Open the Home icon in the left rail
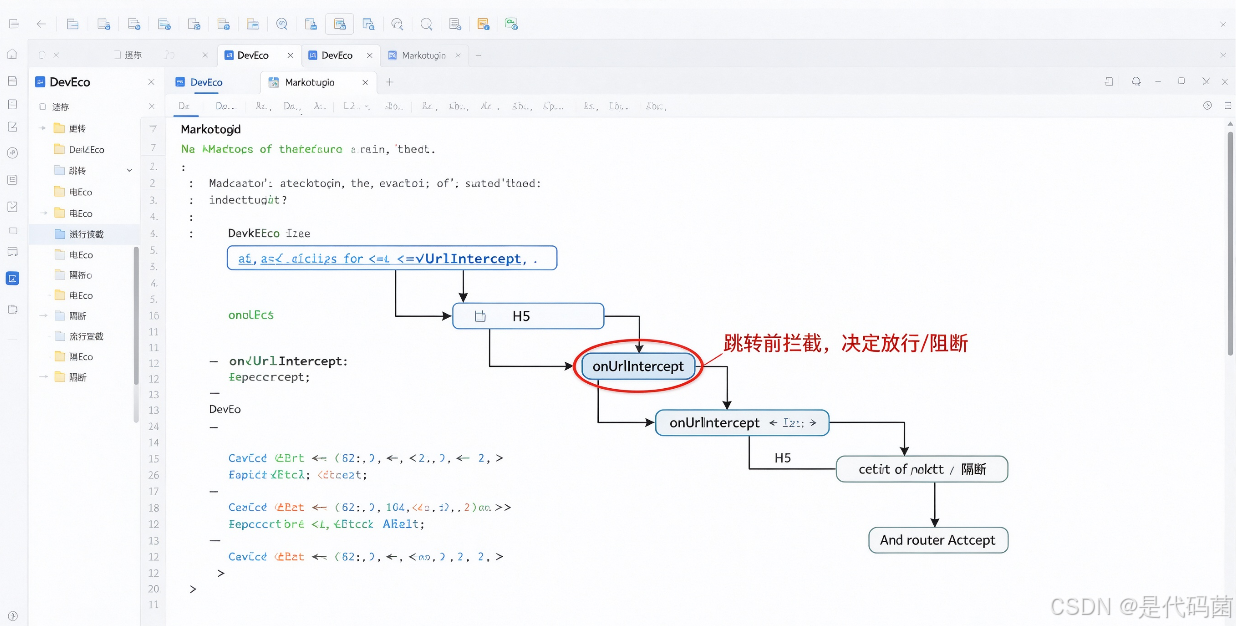The height and width of the screenshot is (626, 1237). 12,55
